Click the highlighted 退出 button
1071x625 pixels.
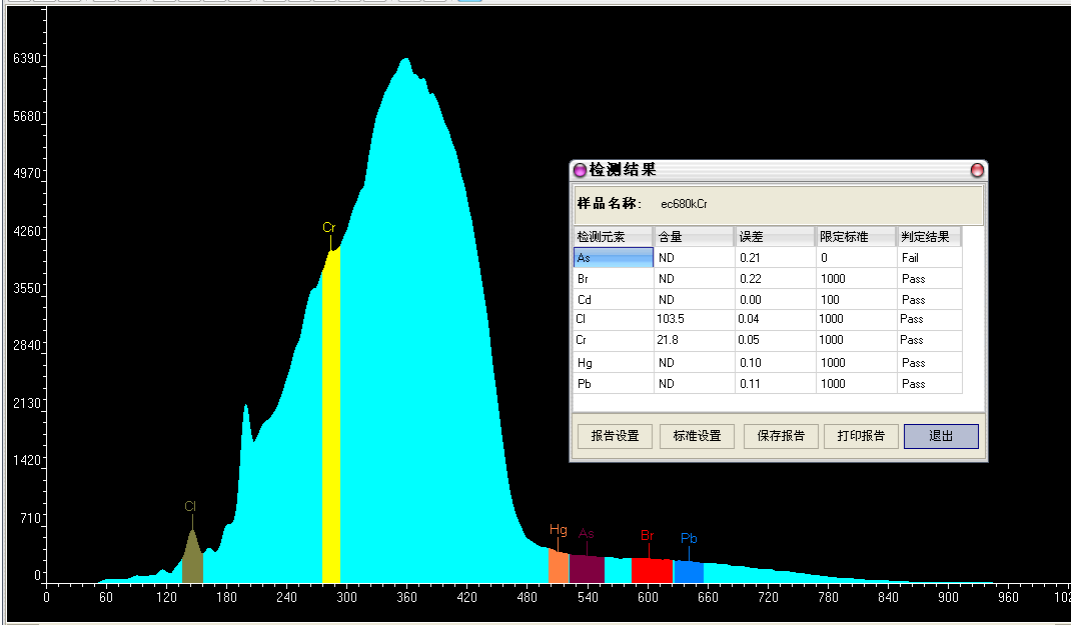click(940, 436)
